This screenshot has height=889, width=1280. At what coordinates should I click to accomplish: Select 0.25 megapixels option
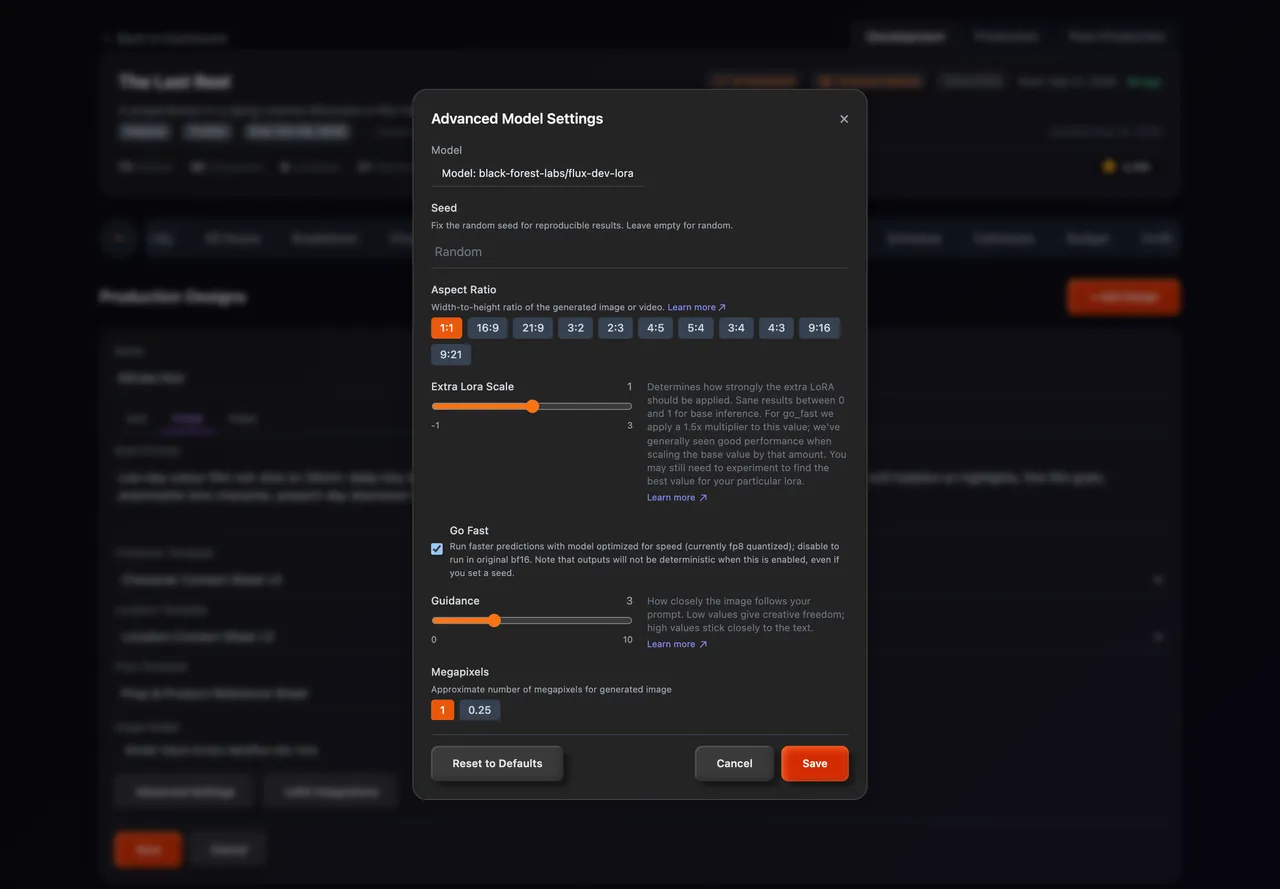tap(480, 710)
